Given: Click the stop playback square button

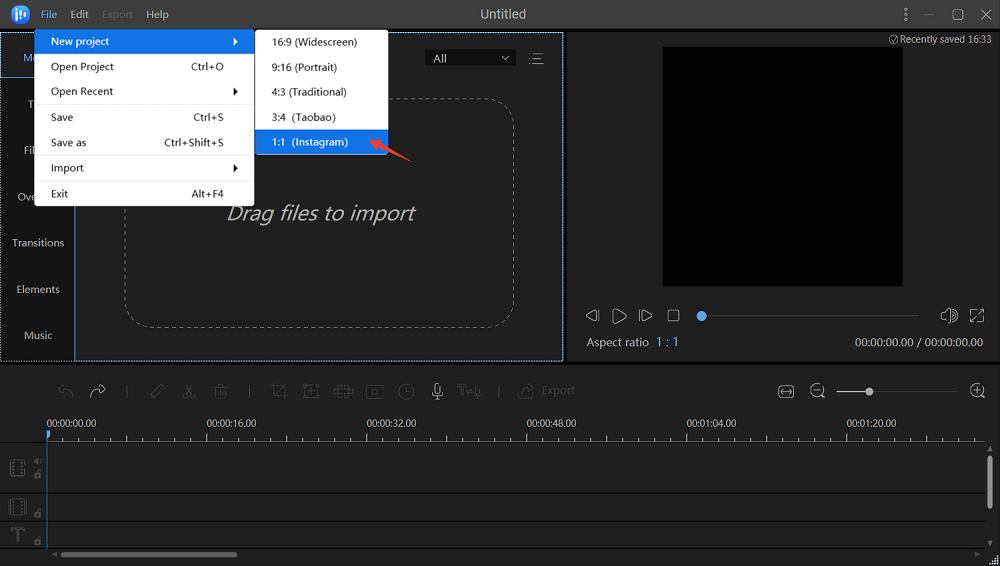Looking at the screenshot, I should pyautogui.click(x=673, y=315).
